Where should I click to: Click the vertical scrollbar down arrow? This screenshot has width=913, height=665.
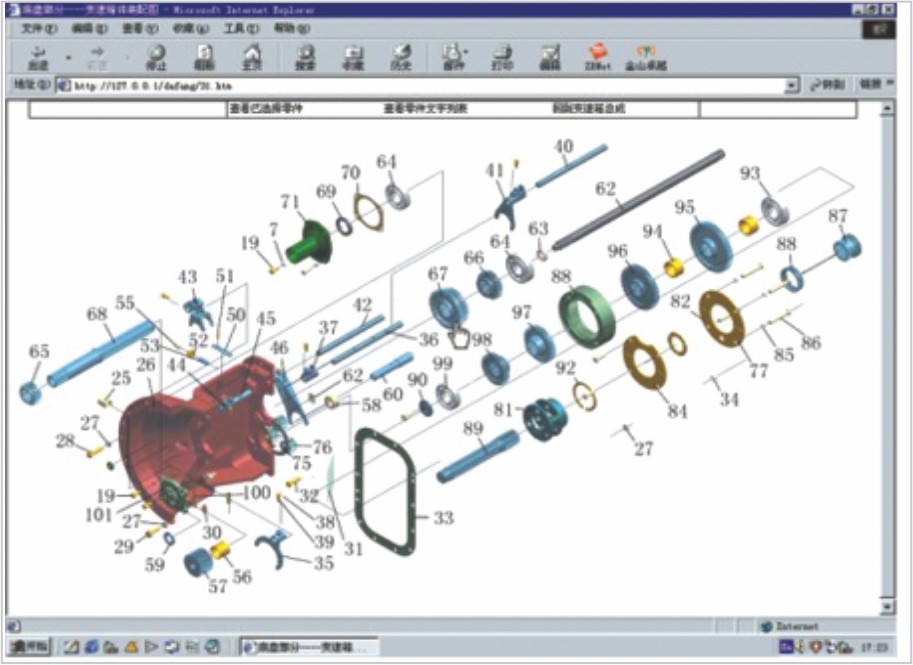click(x=885, y=606)
